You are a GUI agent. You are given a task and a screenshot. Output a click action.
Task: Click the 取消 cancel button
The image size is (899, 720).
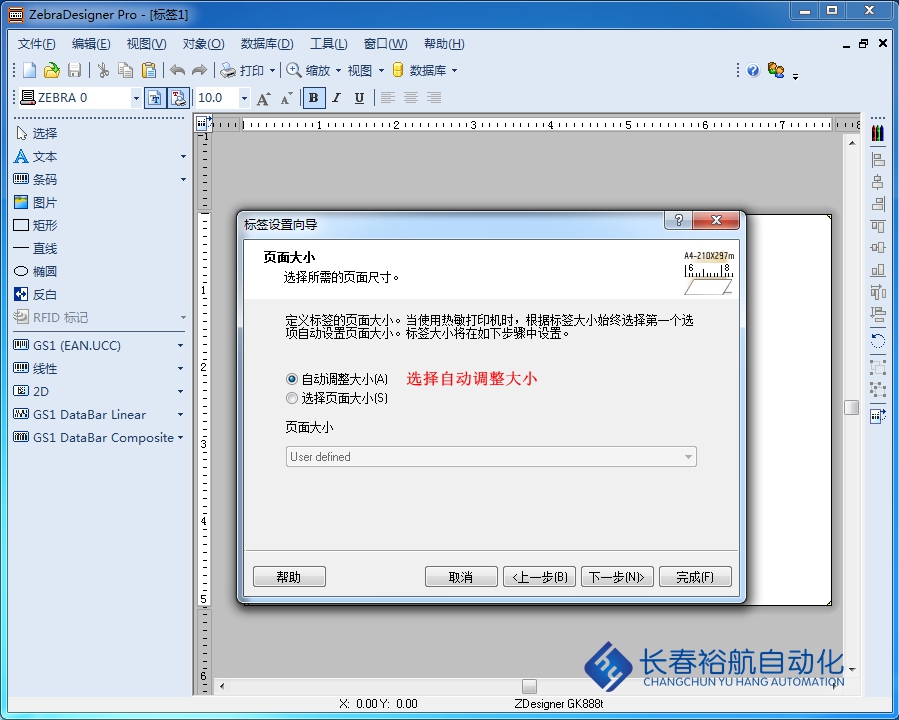[461, 577]
